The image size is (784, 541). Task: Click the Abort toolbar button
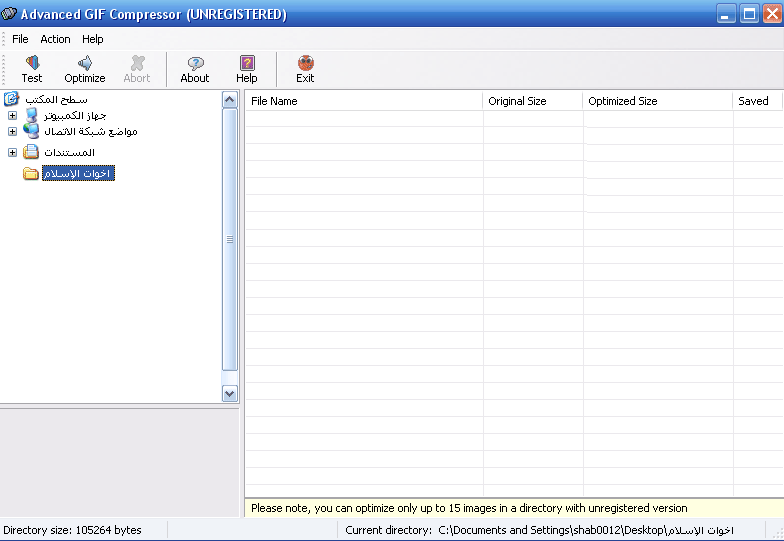[136, 70]
